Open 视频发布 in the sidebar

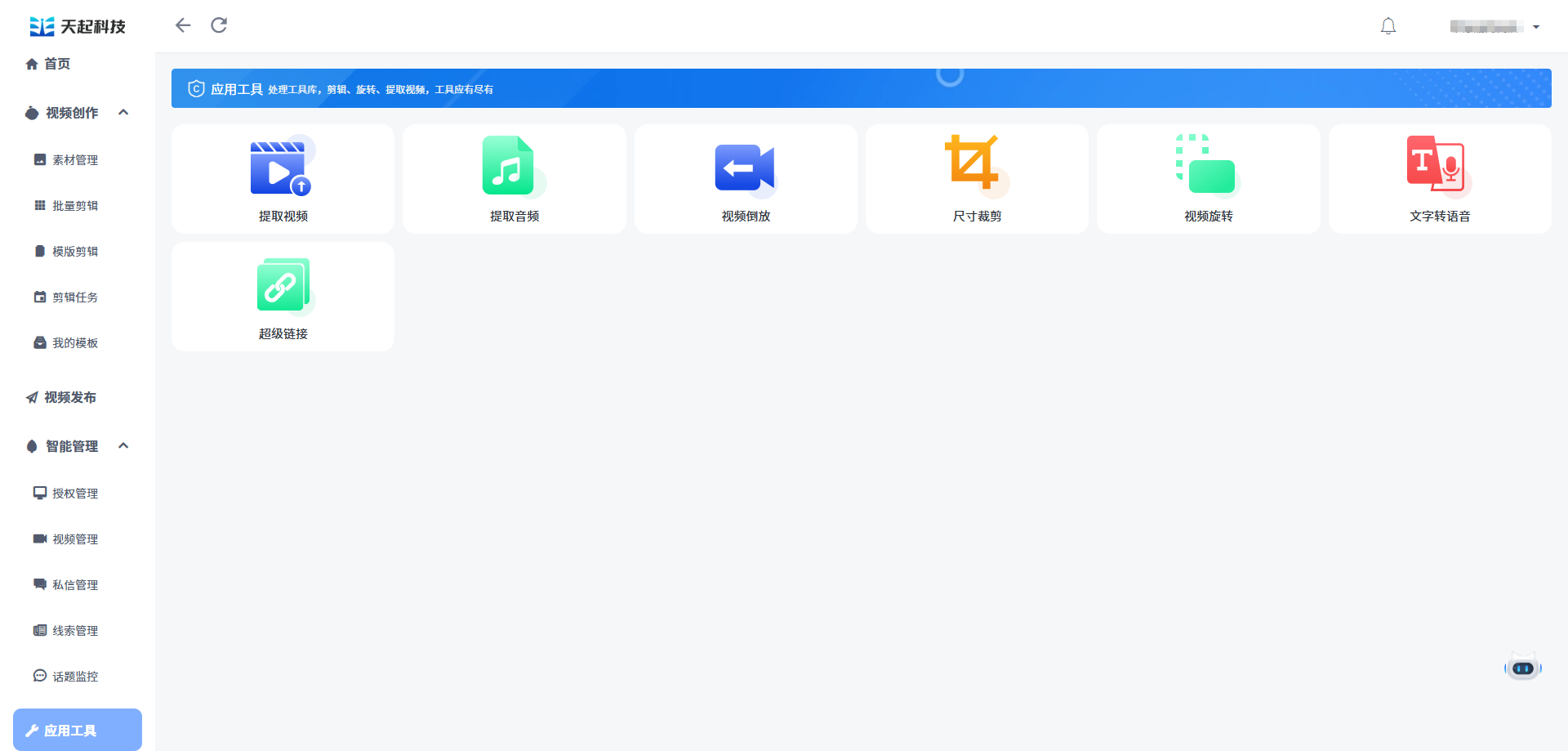69,397
